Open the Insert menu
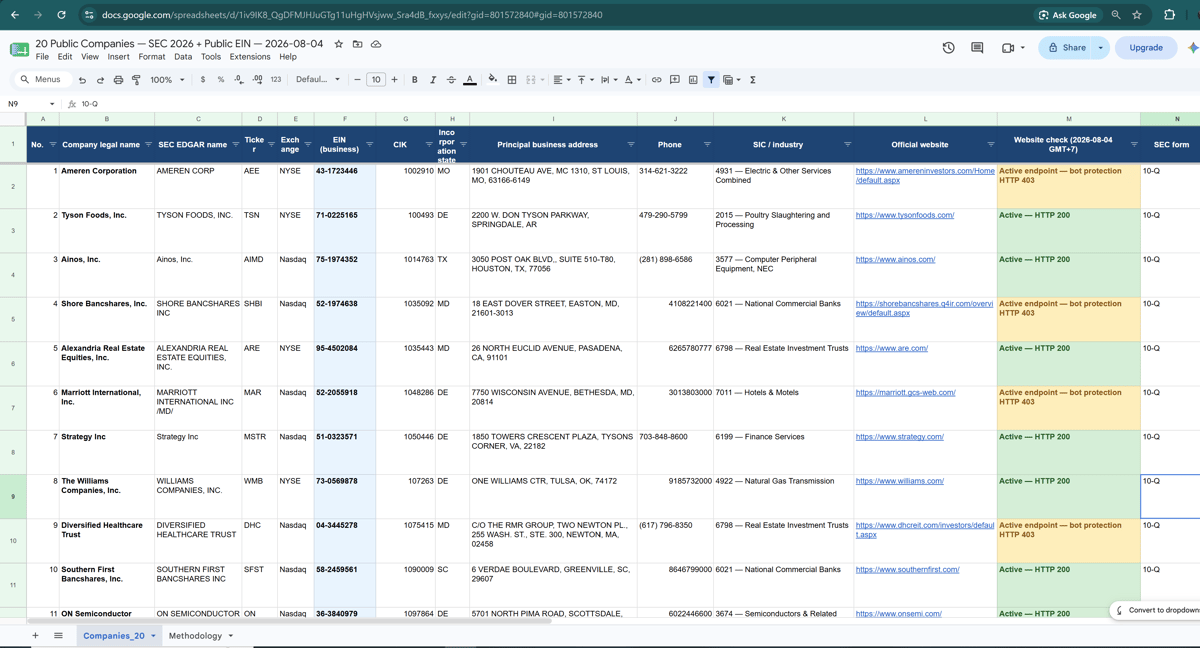 [x=118, y=57]
